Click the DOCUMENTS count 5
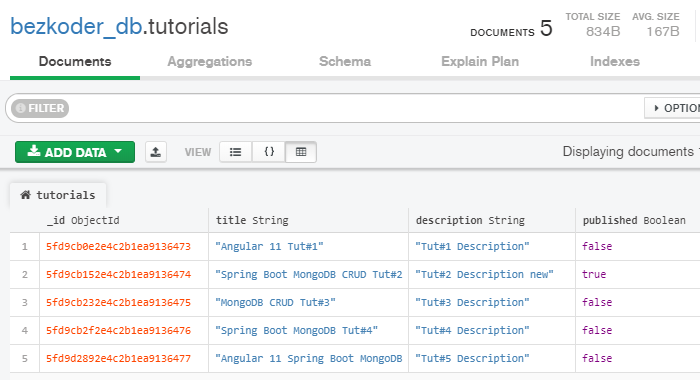 coord(546,29)
